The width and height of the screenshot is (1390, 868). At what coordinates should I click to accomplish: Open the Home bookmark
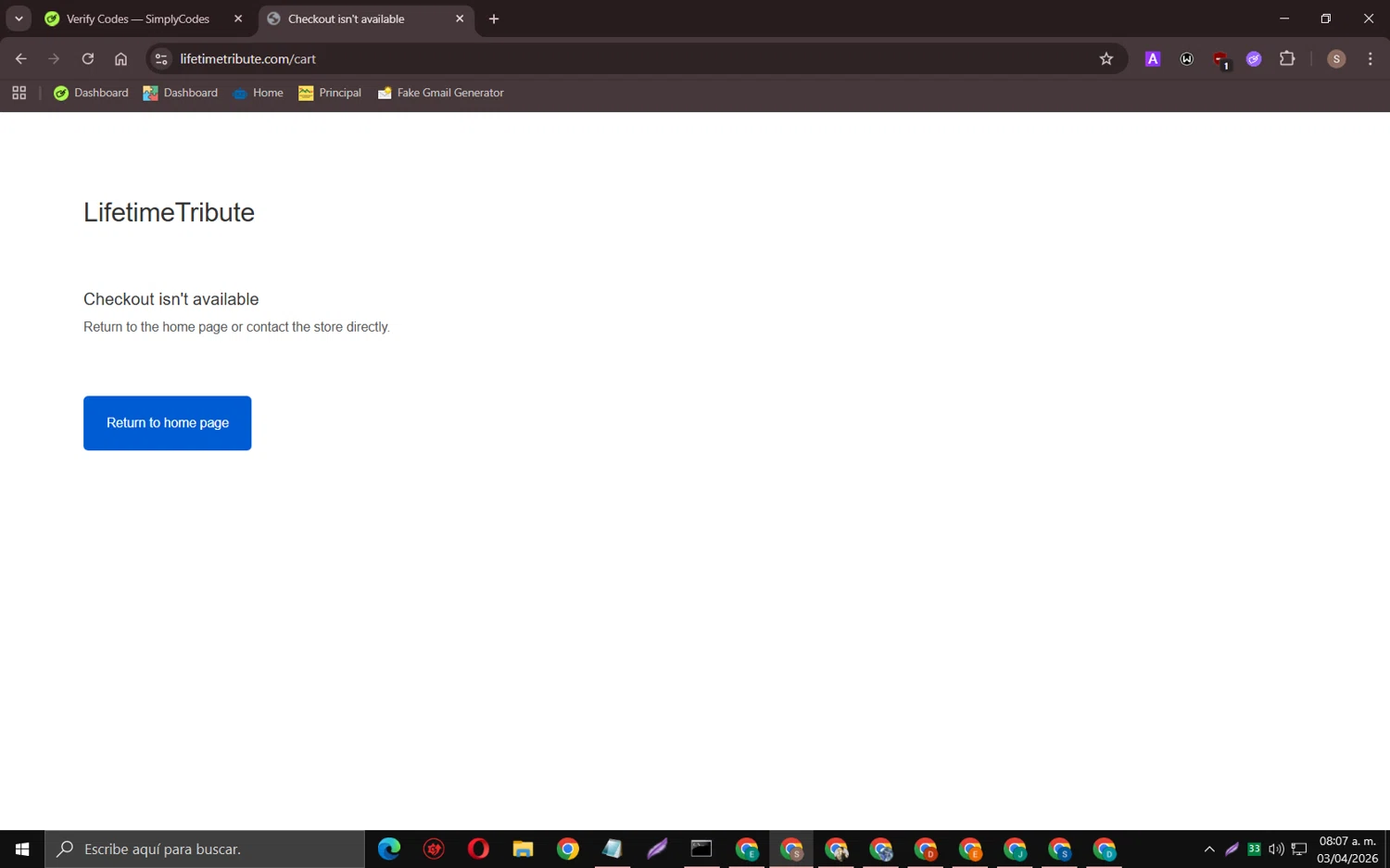[x=259, y=93]
